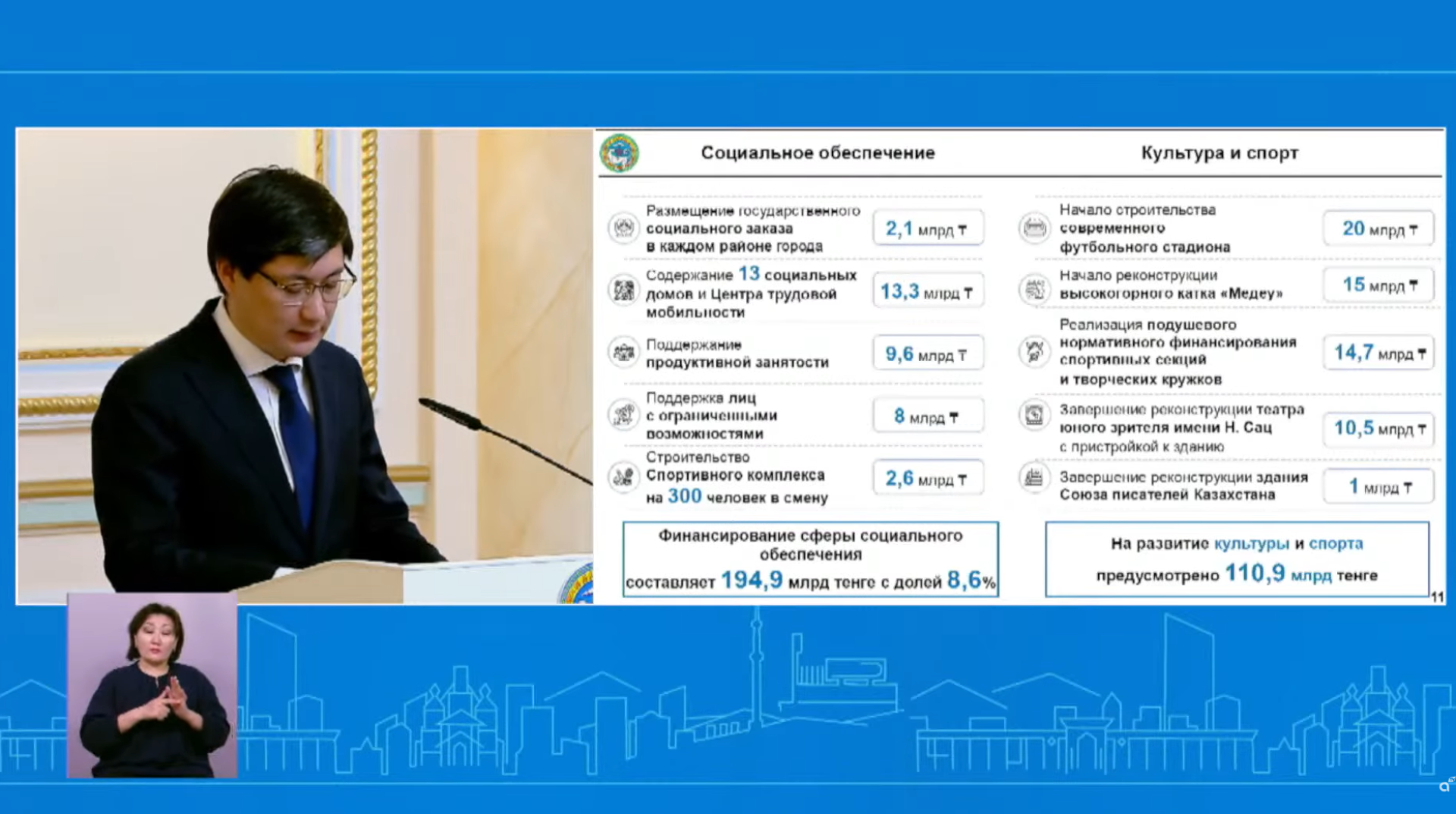Click the per-capita financing row icon

[x=1034, y=351]
